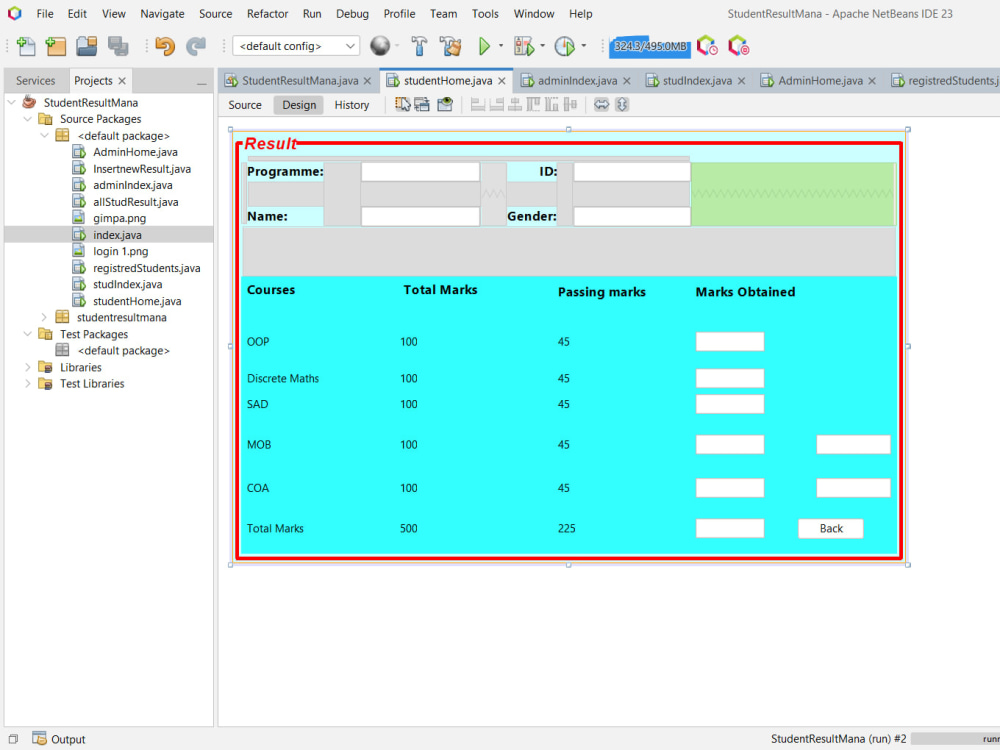Click the Open Project icon
This screenshot has width=1000, height=750.
[x=87, y=46]
